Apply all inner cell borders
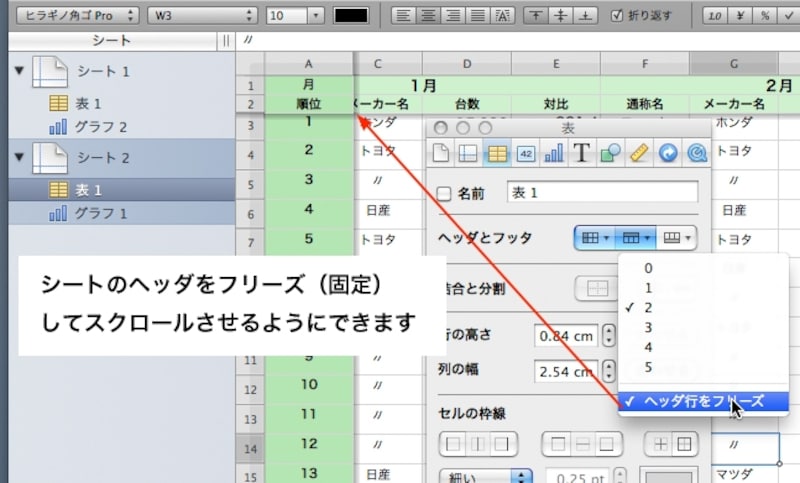 click(x=660, y=444)
